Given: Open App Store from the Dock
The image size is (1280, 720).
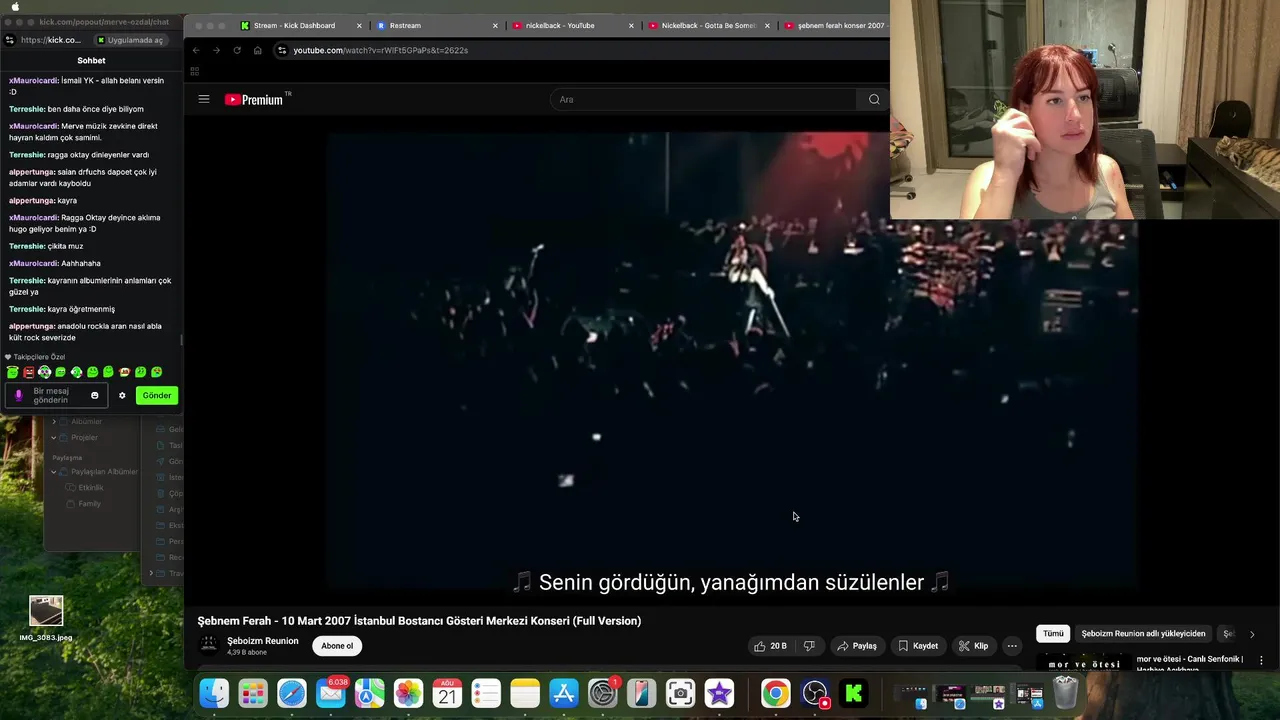Looking at the screenshot, I should [x=564, y=693].
